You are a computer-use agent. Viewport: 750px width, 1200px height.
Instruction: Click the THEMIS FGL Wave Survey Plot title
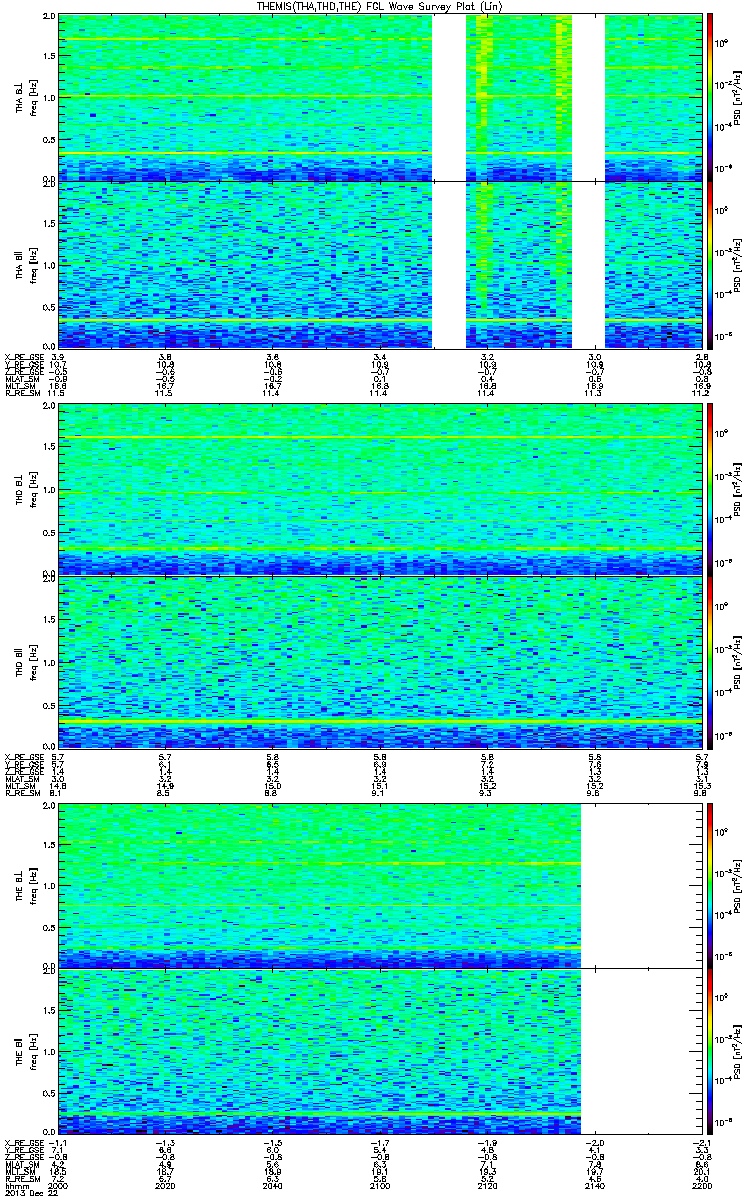(x=379, y=6)
